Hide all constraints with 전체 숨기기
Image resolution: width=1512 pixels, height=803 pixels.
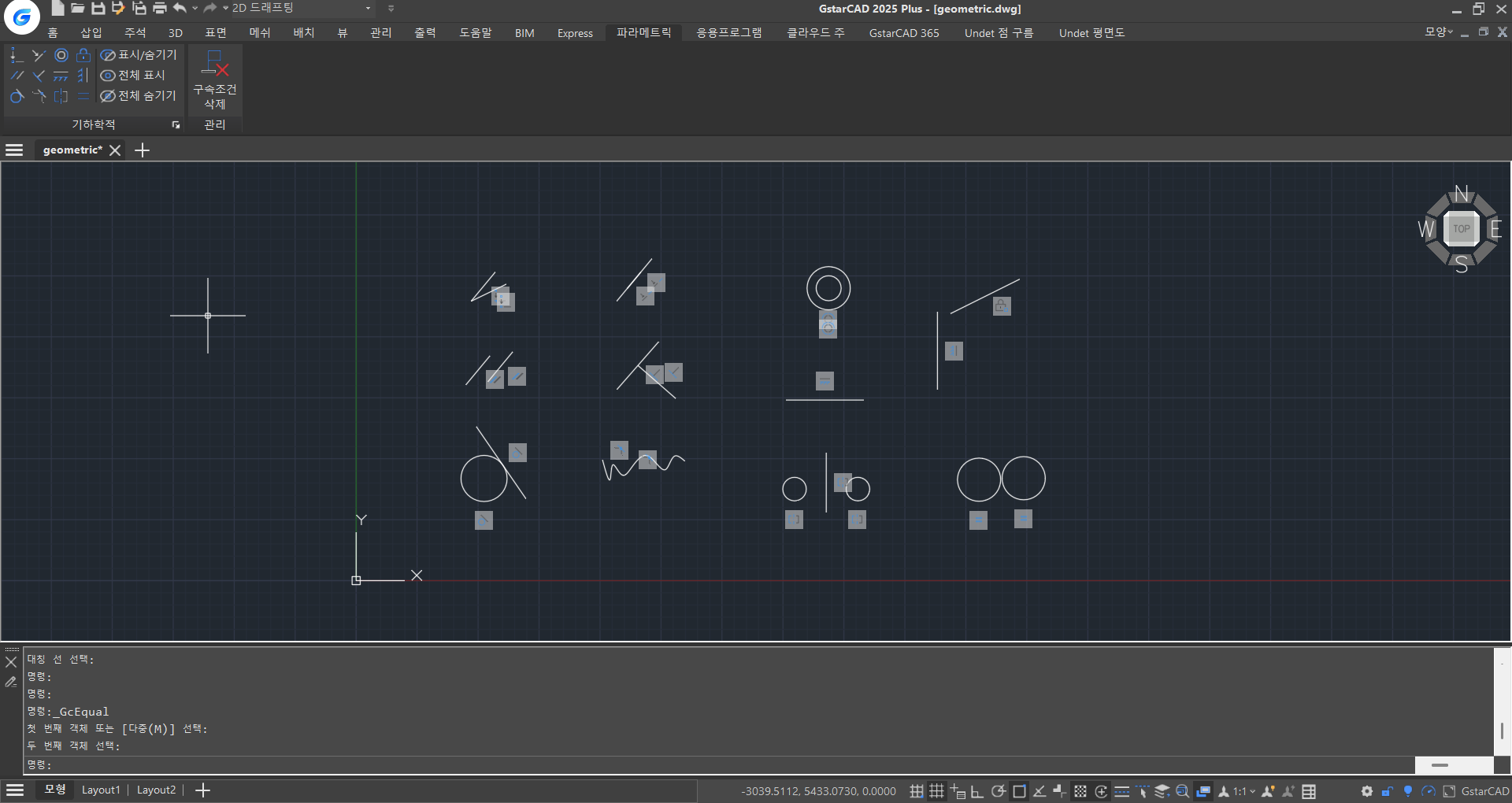(139, 96)
